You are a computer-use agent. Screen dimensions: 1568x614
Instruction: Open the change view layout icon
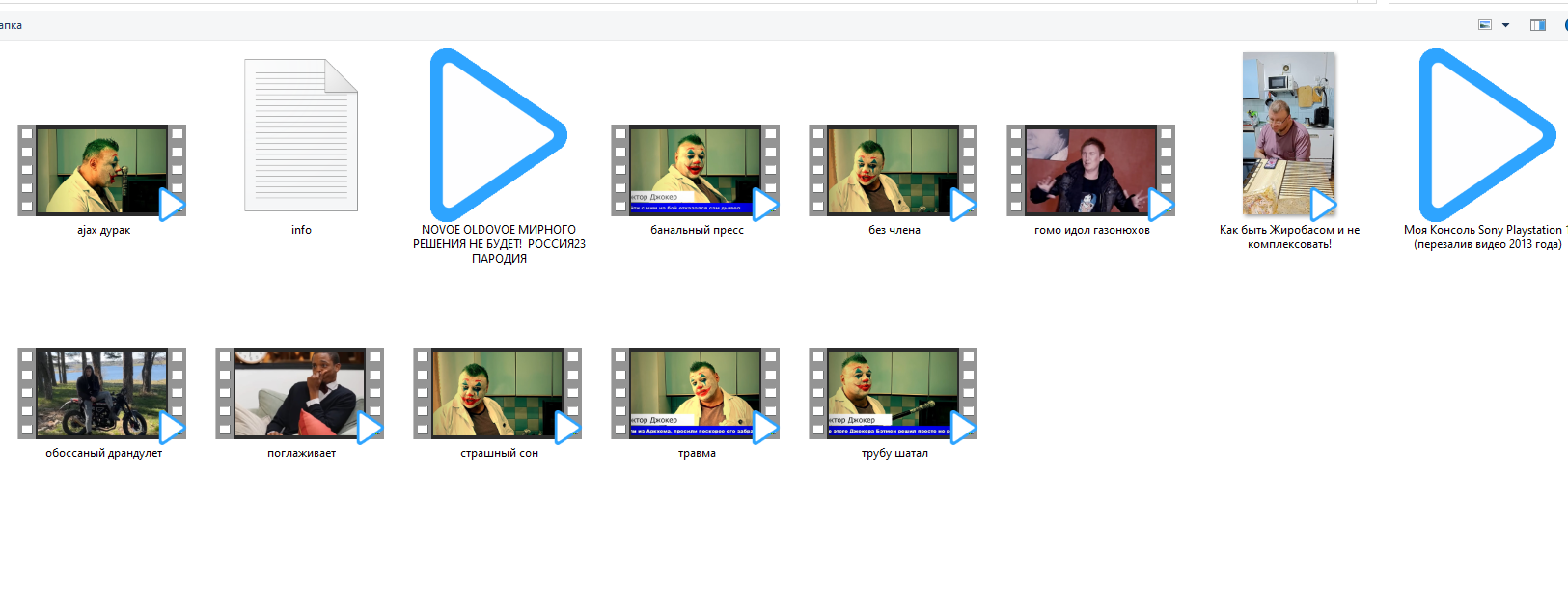(x=1485, y=25)
